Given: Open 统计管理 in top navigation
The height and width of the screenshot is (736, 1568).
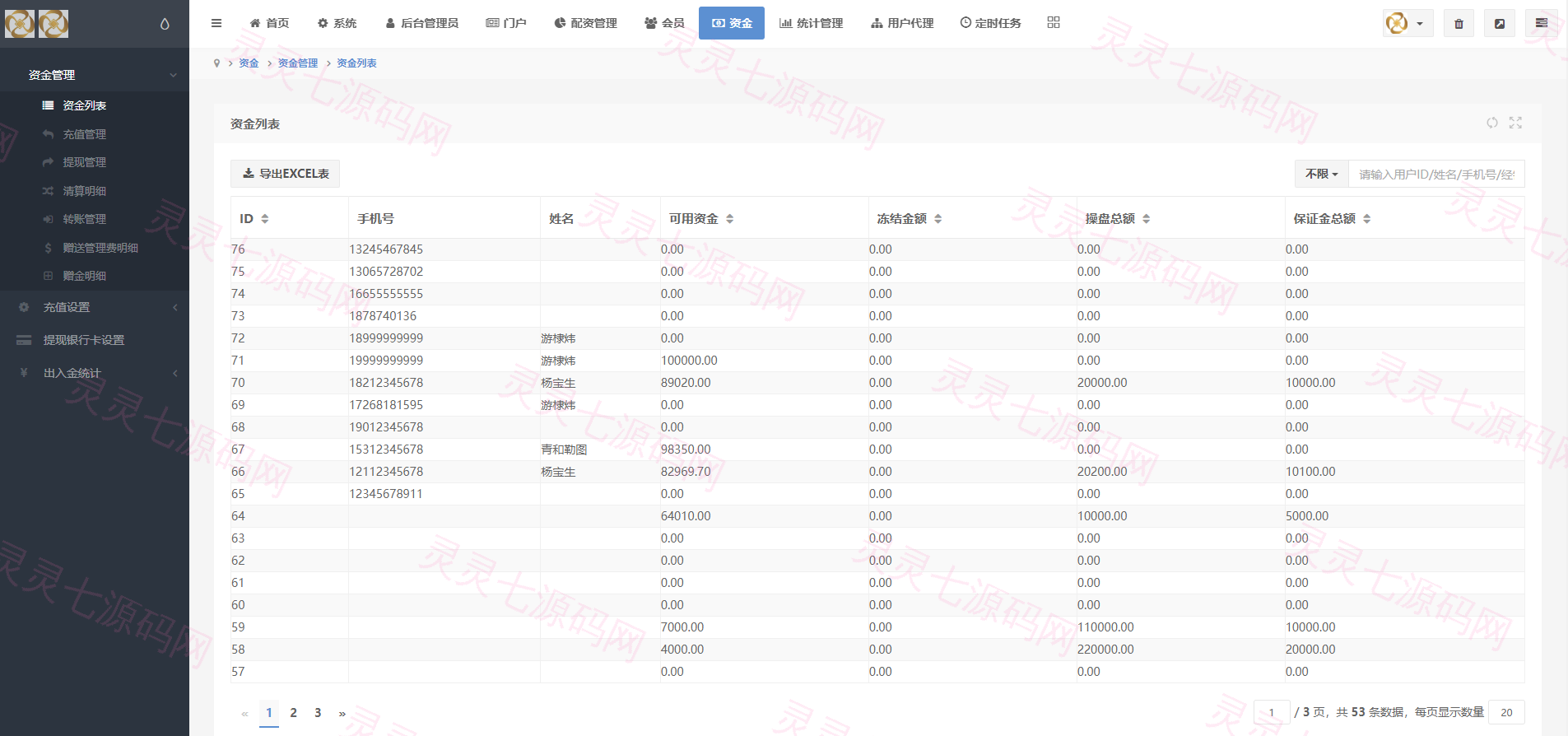Looking at the screenshot, I should point(812,23).
